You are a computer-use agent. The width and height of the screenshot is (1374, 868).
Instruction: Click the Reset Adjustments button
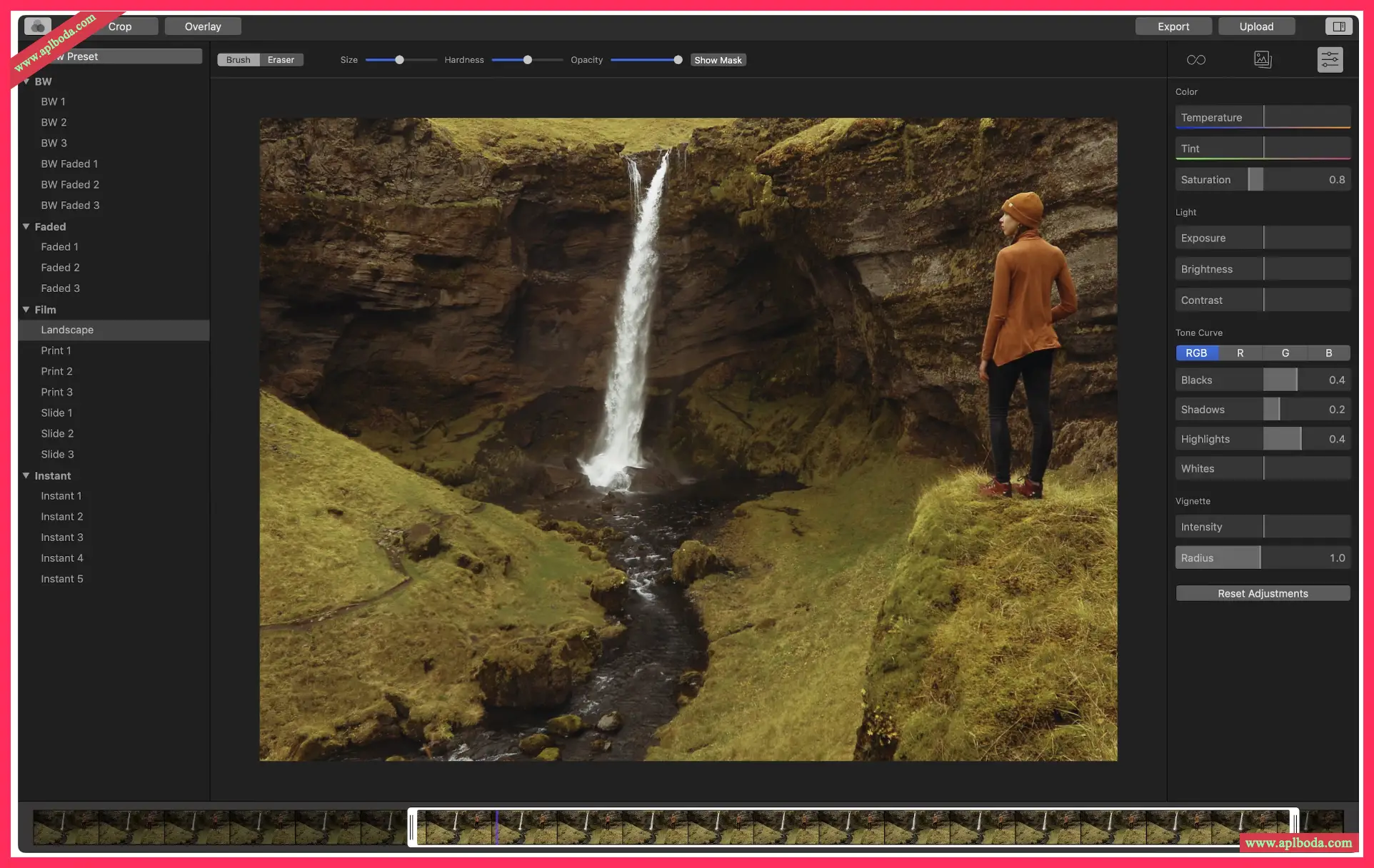coord(1263,593)
